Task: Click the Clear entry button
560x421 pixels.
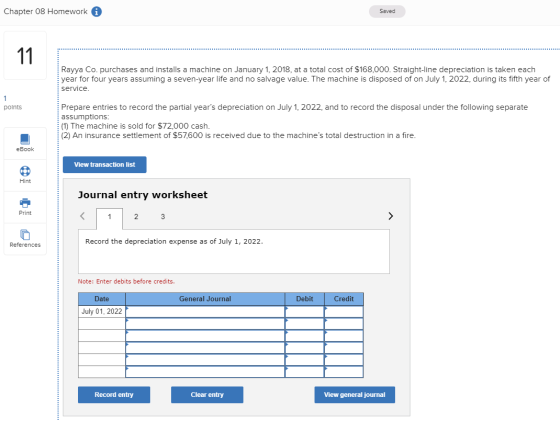Action: click(x=207, y=395)
